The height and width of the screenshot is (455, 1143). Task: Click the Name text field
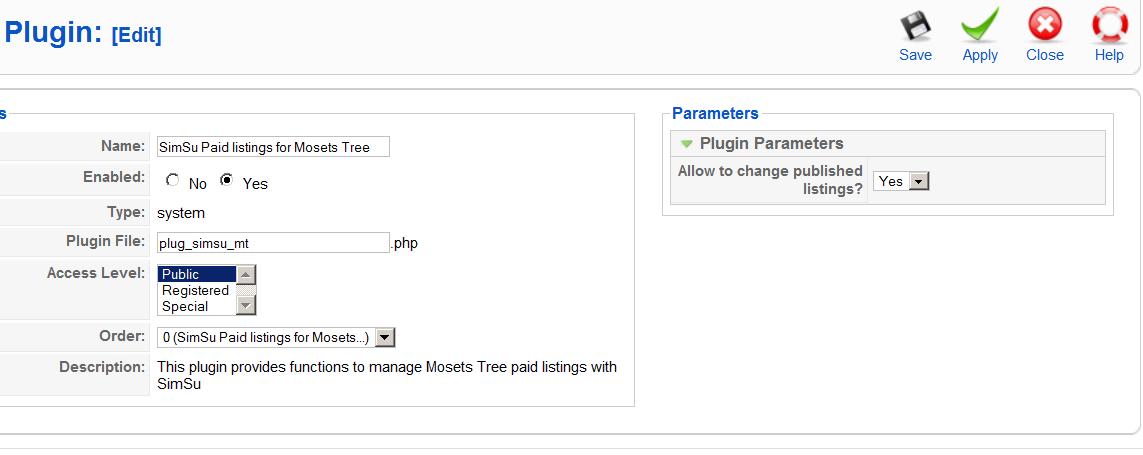[272, 147]
